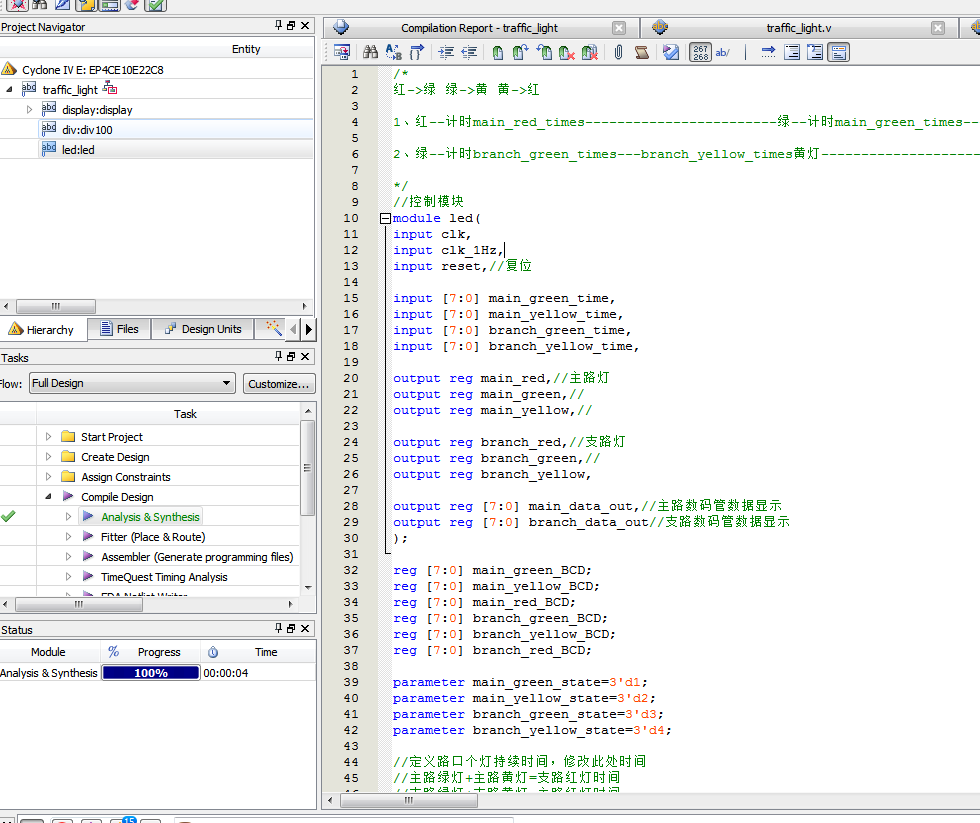Delete the current bookmark with red X
980x823 pixels.
567,52
